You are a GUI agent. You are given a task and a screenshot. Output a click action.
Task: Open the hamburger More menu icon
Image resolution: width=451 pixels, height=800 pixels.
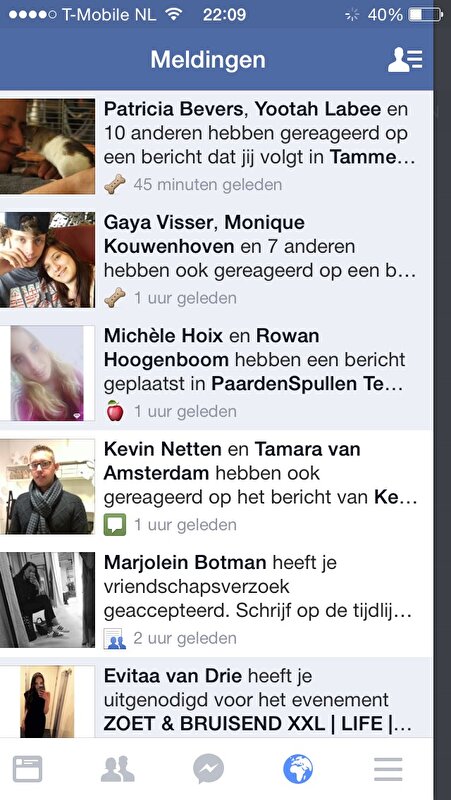click(x=388, y=769)
